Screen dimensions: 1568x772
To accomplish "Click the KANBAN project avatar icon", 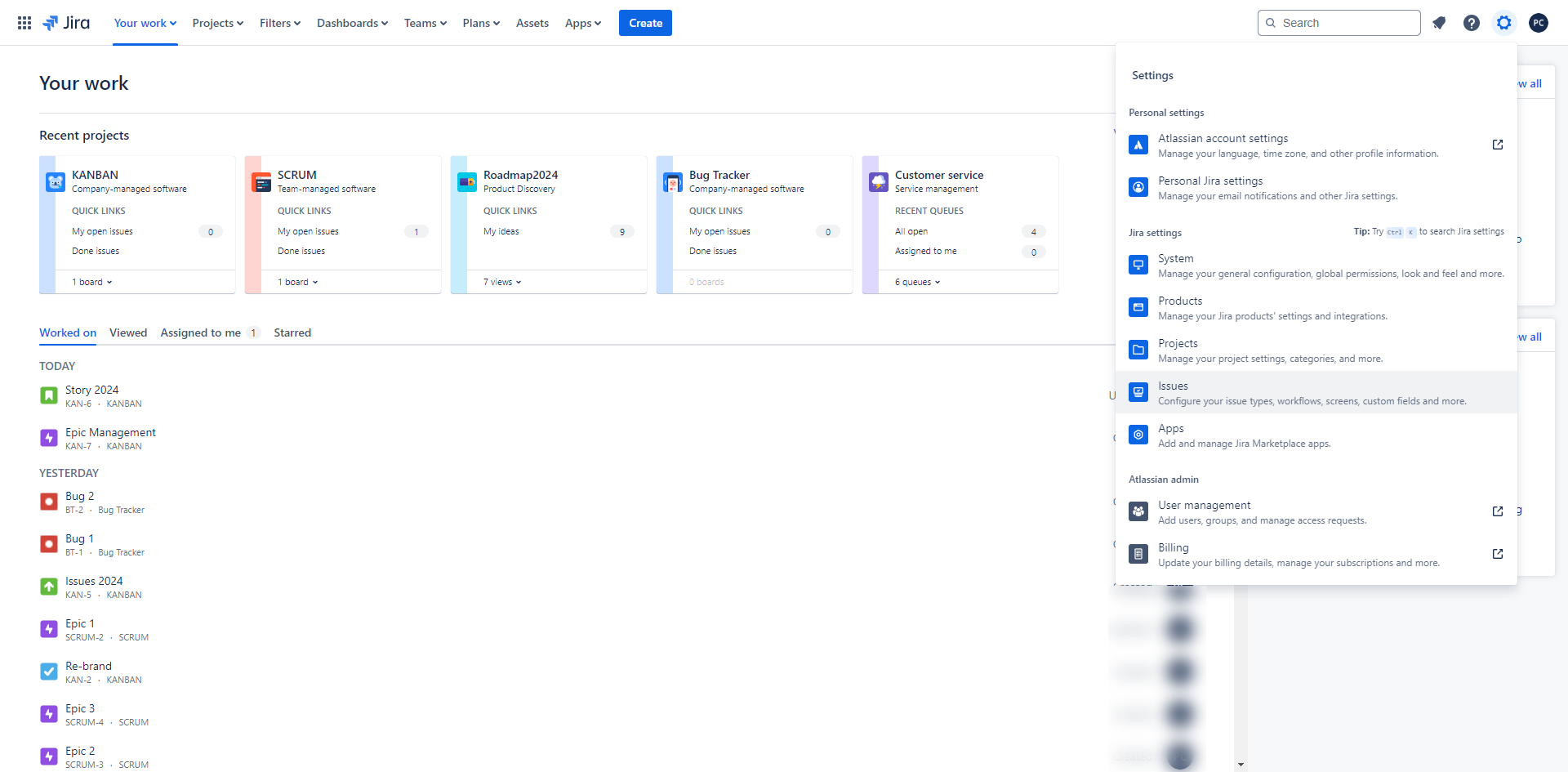I will pos(56,182).
